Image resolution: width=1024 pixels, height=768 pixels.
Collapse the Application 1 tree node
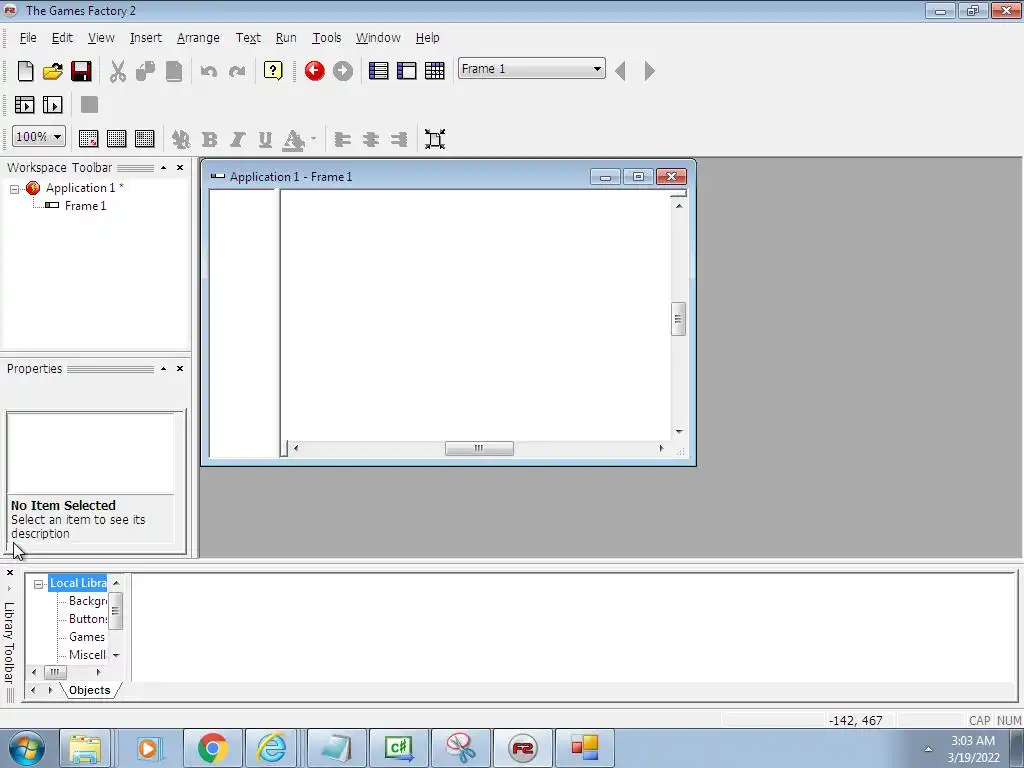pyautogui.click(x=14, y=189)
